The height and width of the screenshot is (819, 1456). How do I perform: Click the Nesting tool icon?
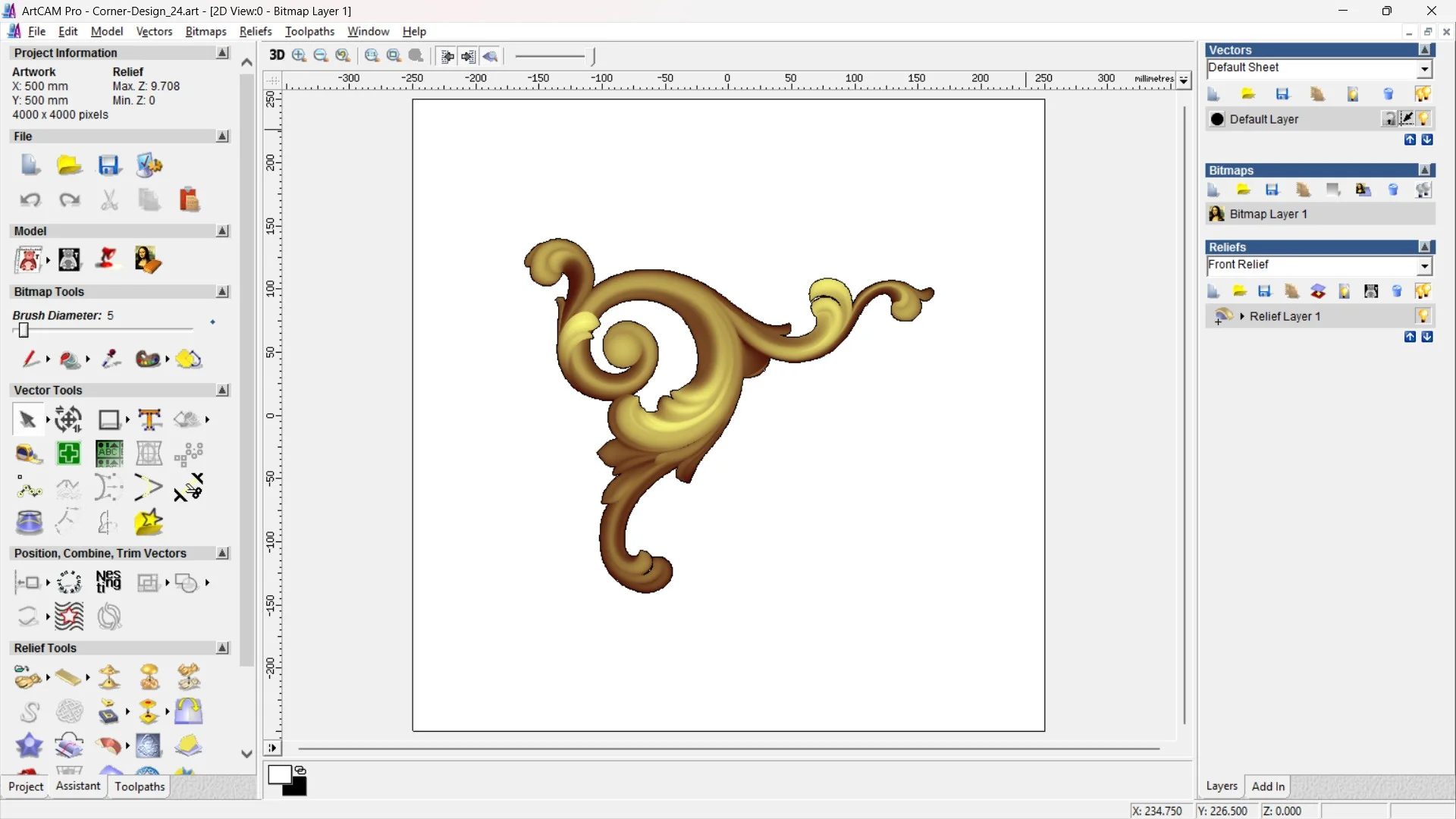pos(108,582)
